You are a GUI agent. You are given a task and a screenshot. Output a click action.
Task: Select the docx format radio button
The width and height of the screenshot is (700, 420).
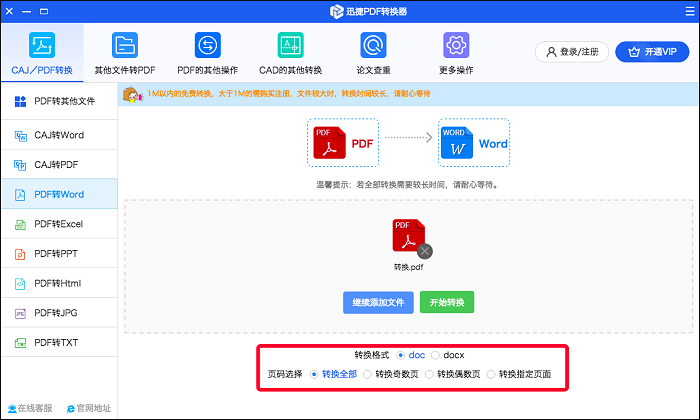click(x=436, y=355)
